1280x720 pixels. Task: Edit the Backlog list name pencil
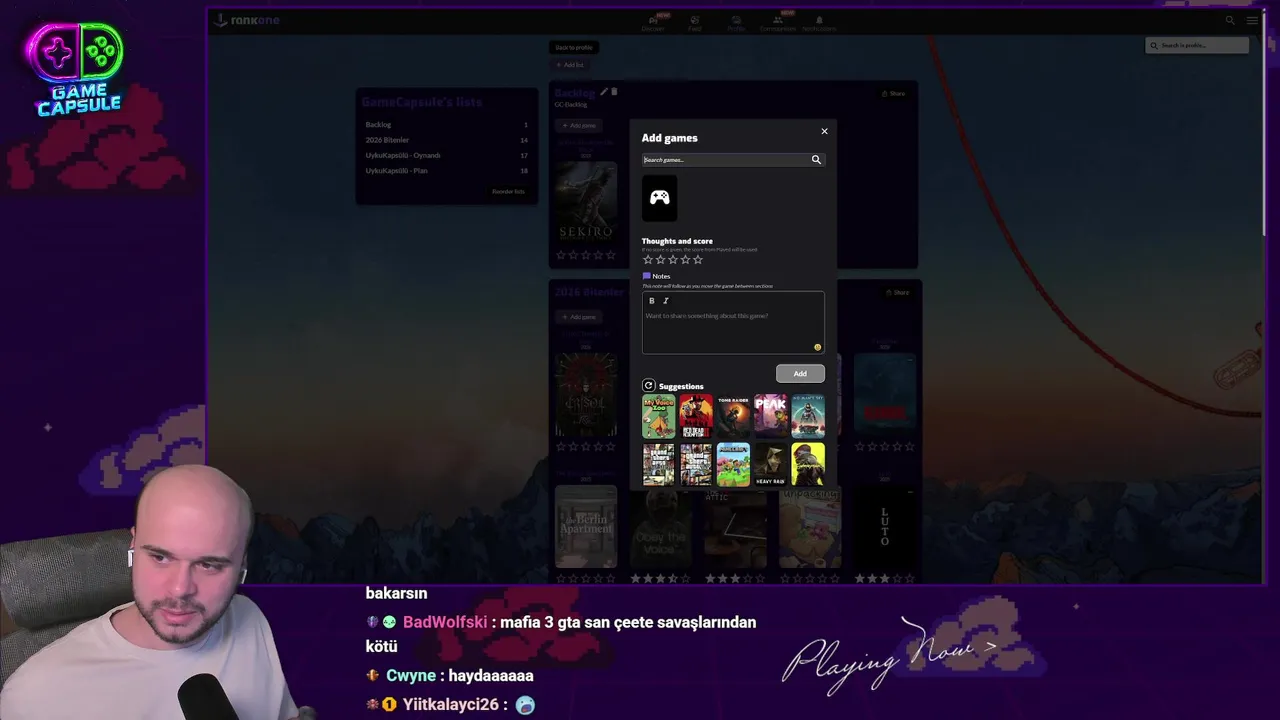(x=604, y=92)
